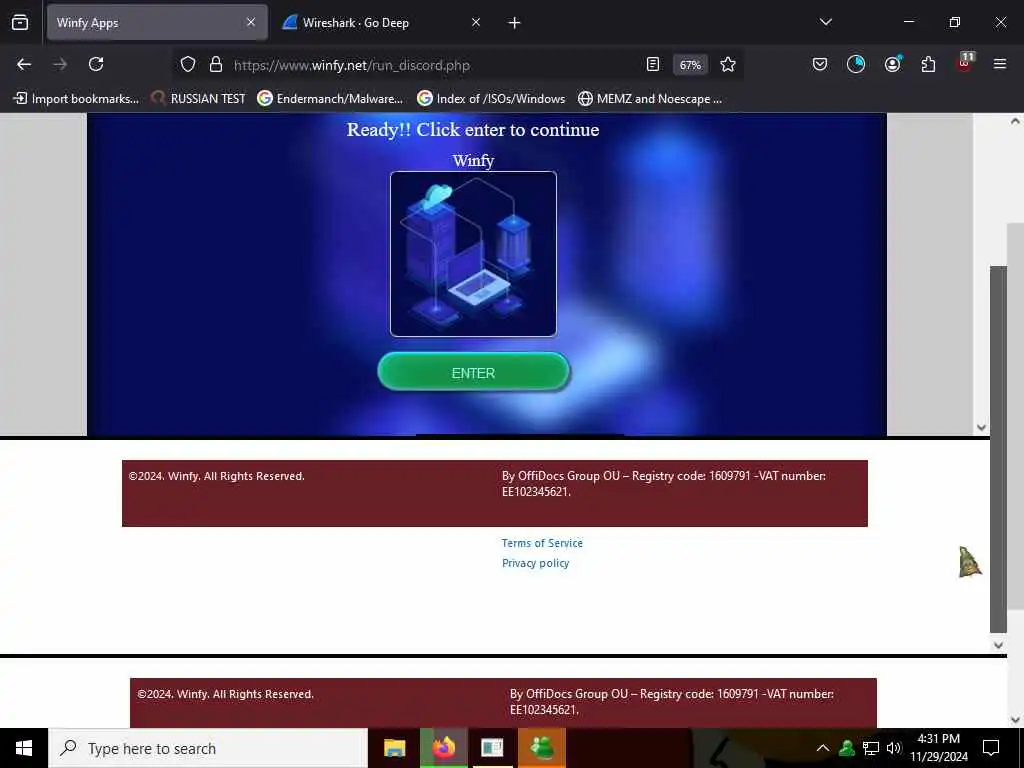Expand the list all tabs chevron
Viewport: 1024px width, 768px height.
coord(826,22)
